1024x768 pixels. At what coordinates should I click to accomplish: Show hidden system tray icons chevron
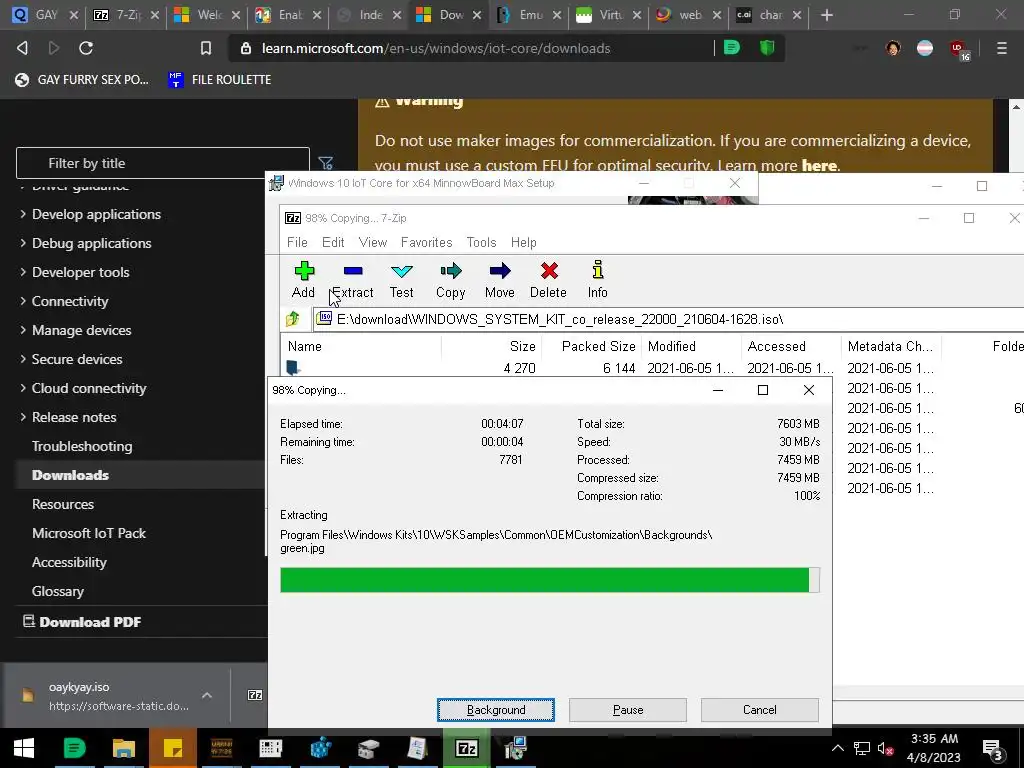point(837,748)
